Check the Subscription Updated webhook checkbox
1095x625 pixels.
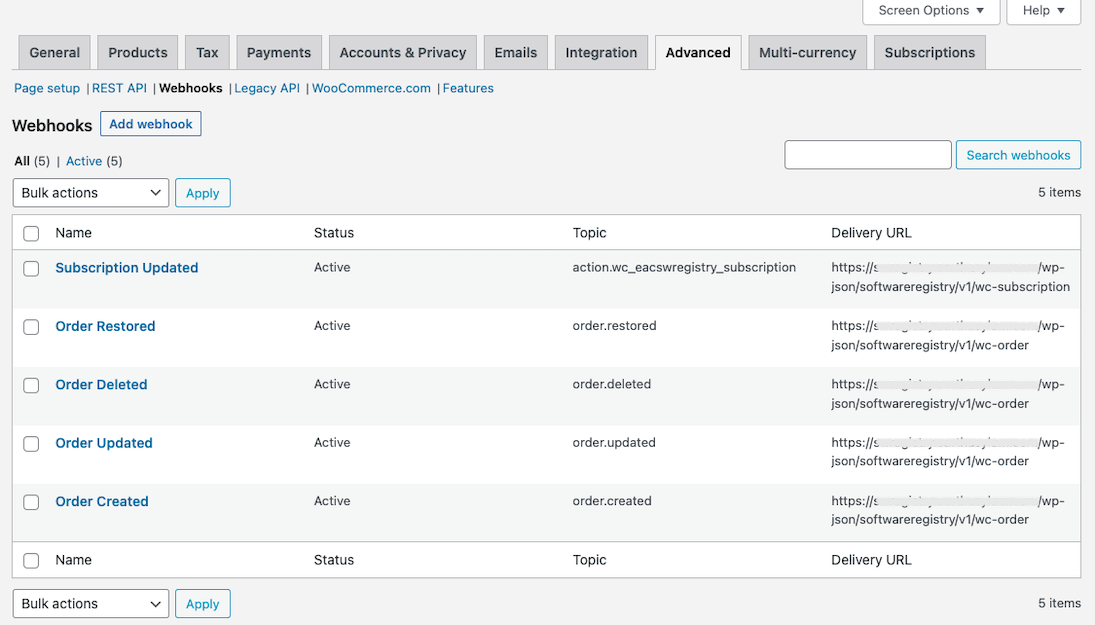pyautogui.click(x=31, y=269)
